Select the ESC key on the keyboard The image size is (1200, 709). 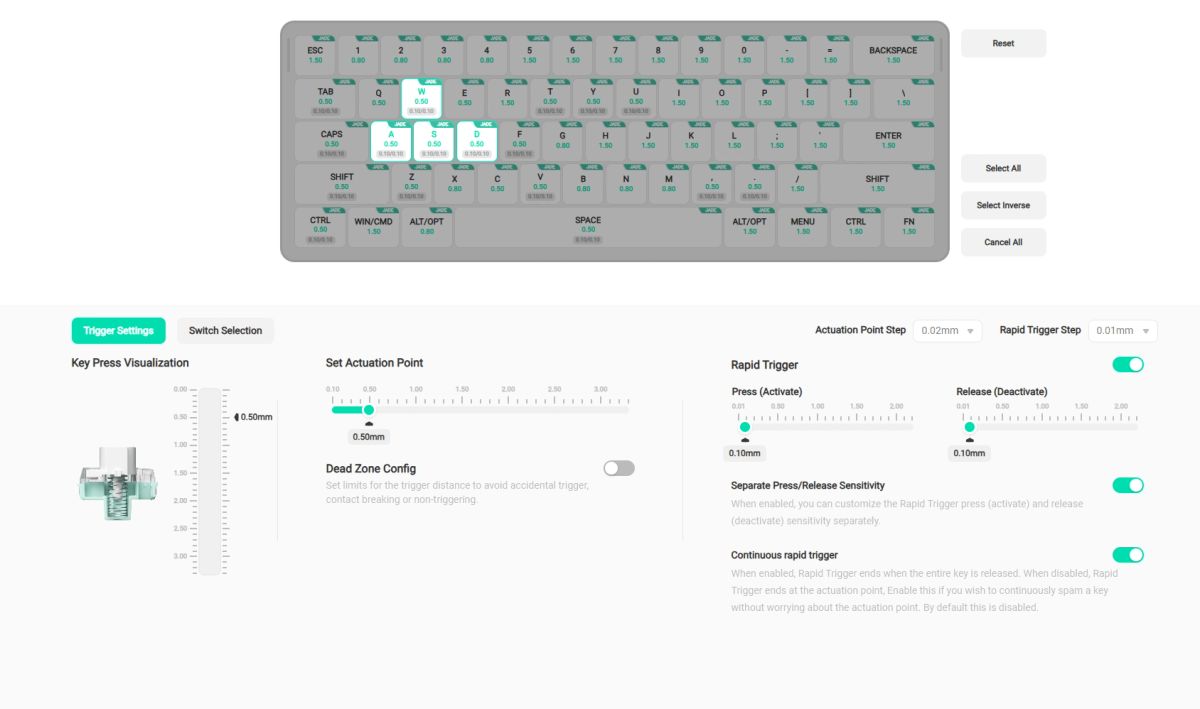(315, 55)
